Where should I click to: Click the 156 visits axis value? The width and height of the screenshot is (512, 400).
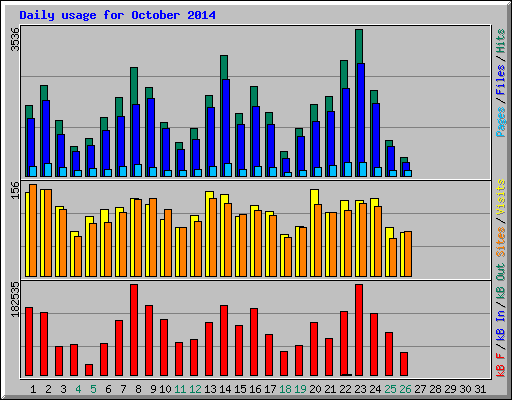15,190
